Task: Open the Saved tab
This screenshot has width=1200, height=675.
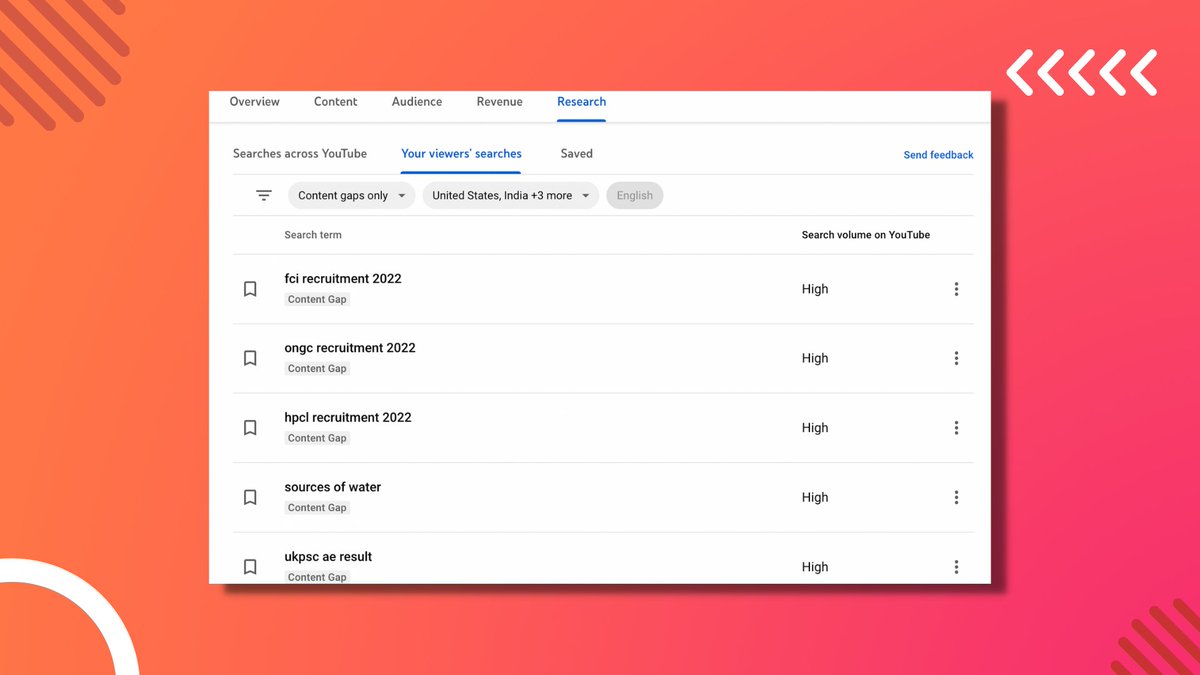Action: pyautogui.click(x=577, y=154)
